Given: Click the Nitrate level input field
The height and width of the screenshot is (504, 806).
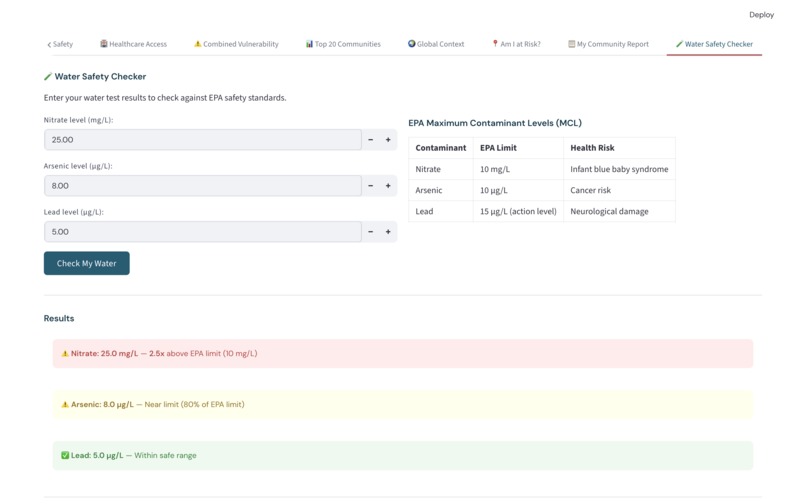Looking at the screenshot, I should point(203,140).
